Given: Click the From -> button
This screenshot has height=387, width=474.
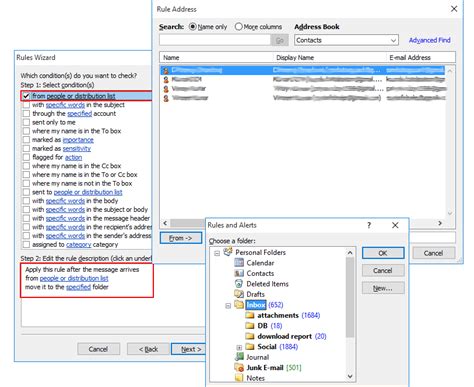Looking at the screenshot, I should point(181,238).
